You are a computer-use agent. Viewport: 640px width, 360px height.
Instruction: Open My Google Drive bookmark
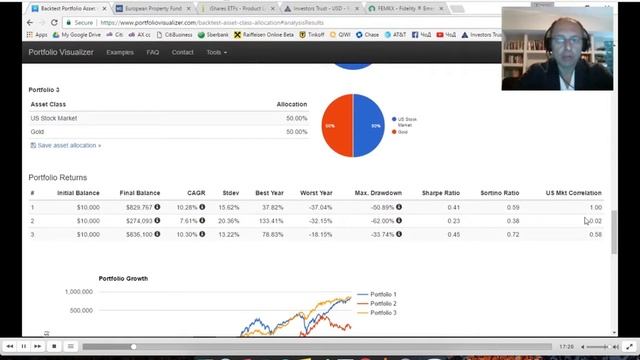pos(76,35)
